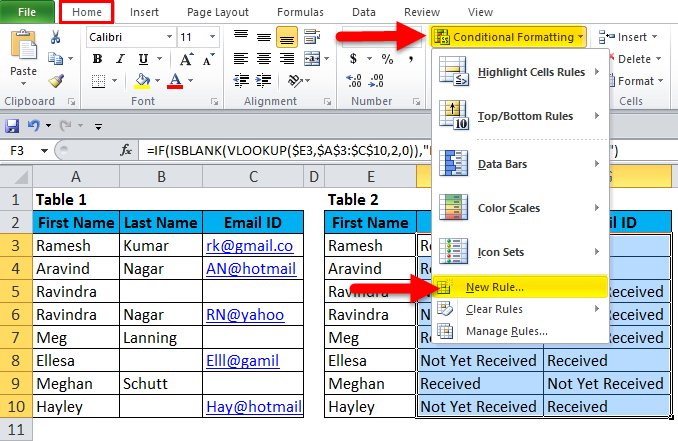This screenshot has height=441, width=678.
Task: Increase indent
Action: pyautogui.click(x=263, y=80)
